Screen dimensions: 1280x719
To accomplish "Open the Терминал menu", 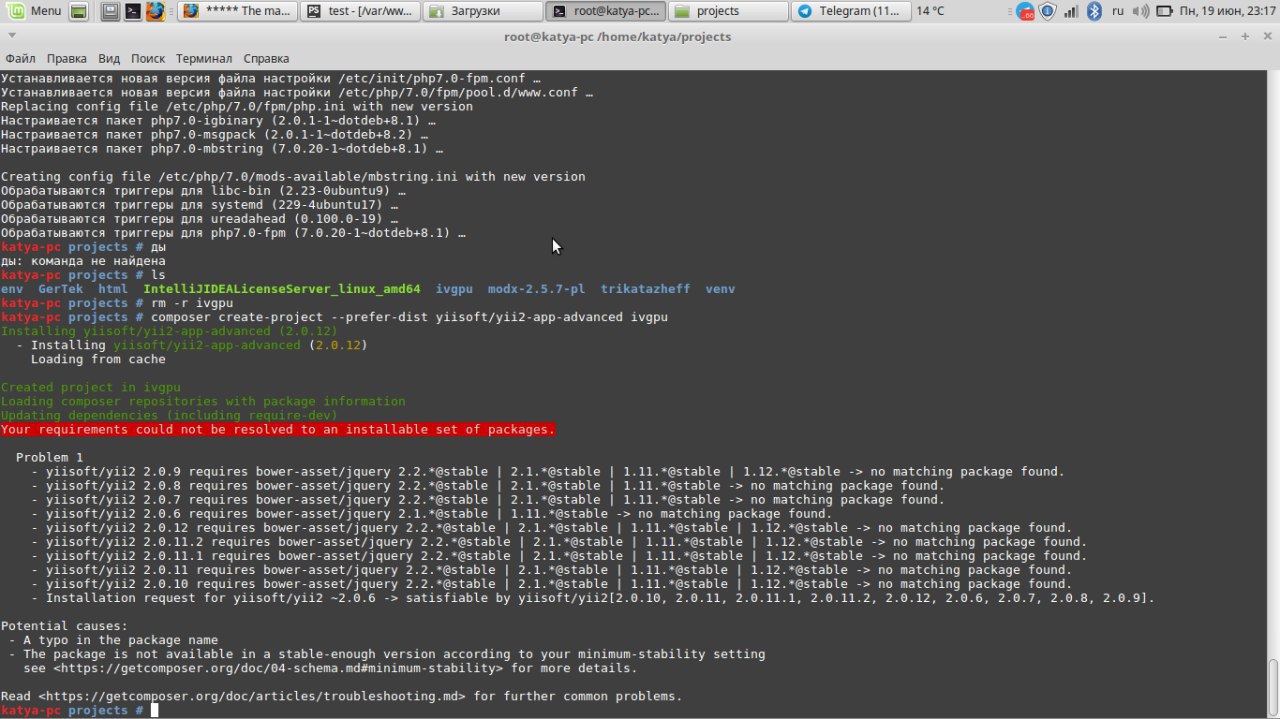I will coord(204,59).
